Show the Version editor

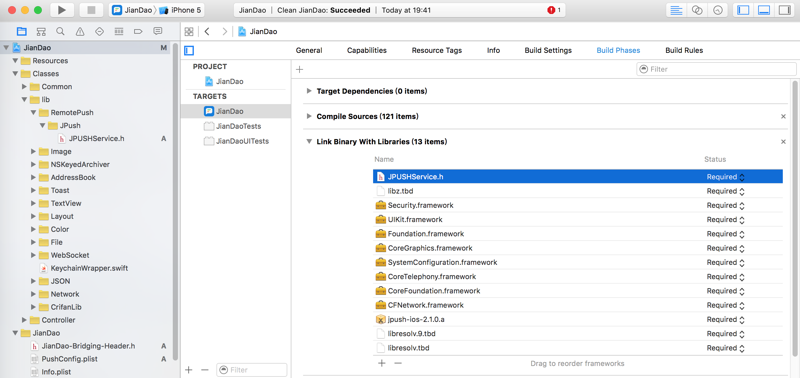click(x=718, y=10)
